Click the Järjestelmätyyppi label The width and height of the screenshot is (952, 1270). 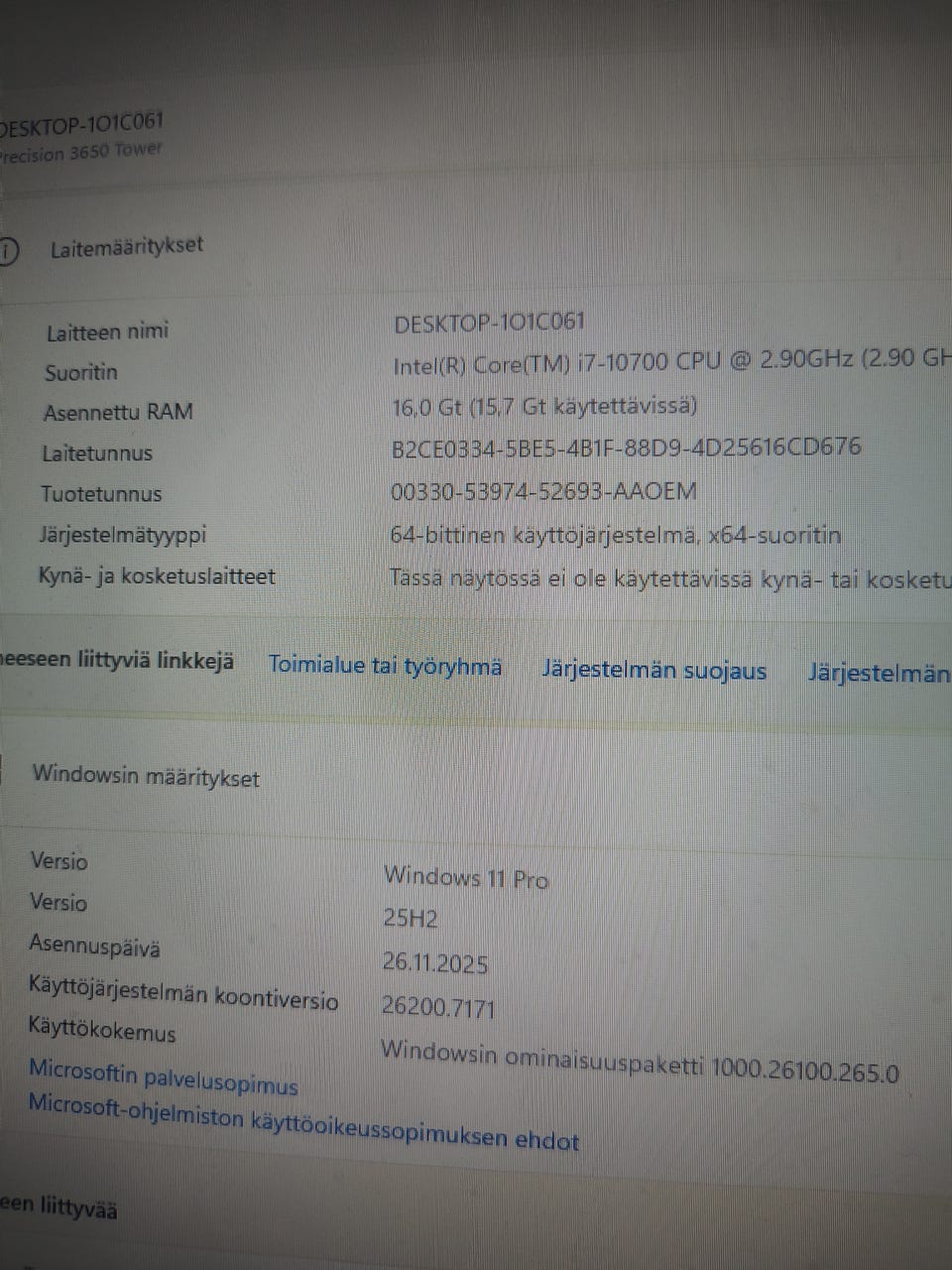tap(122, 535)
